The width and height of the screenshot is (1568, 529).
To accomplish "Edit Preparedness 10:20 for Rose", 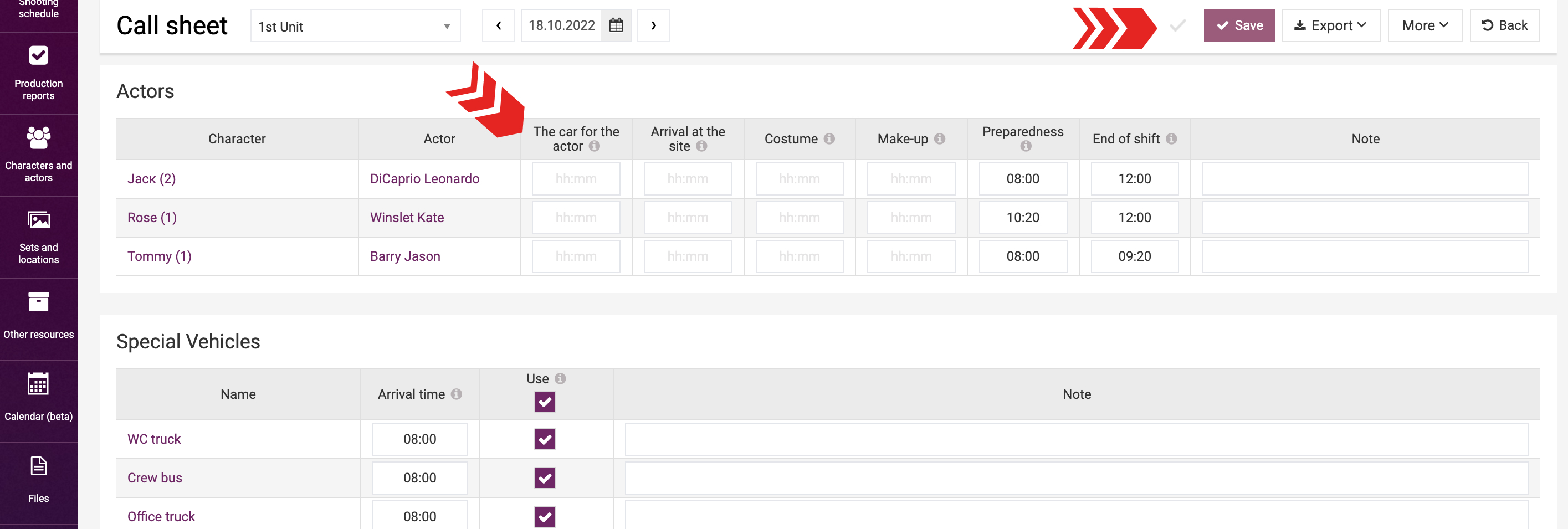I will 1023,218.
